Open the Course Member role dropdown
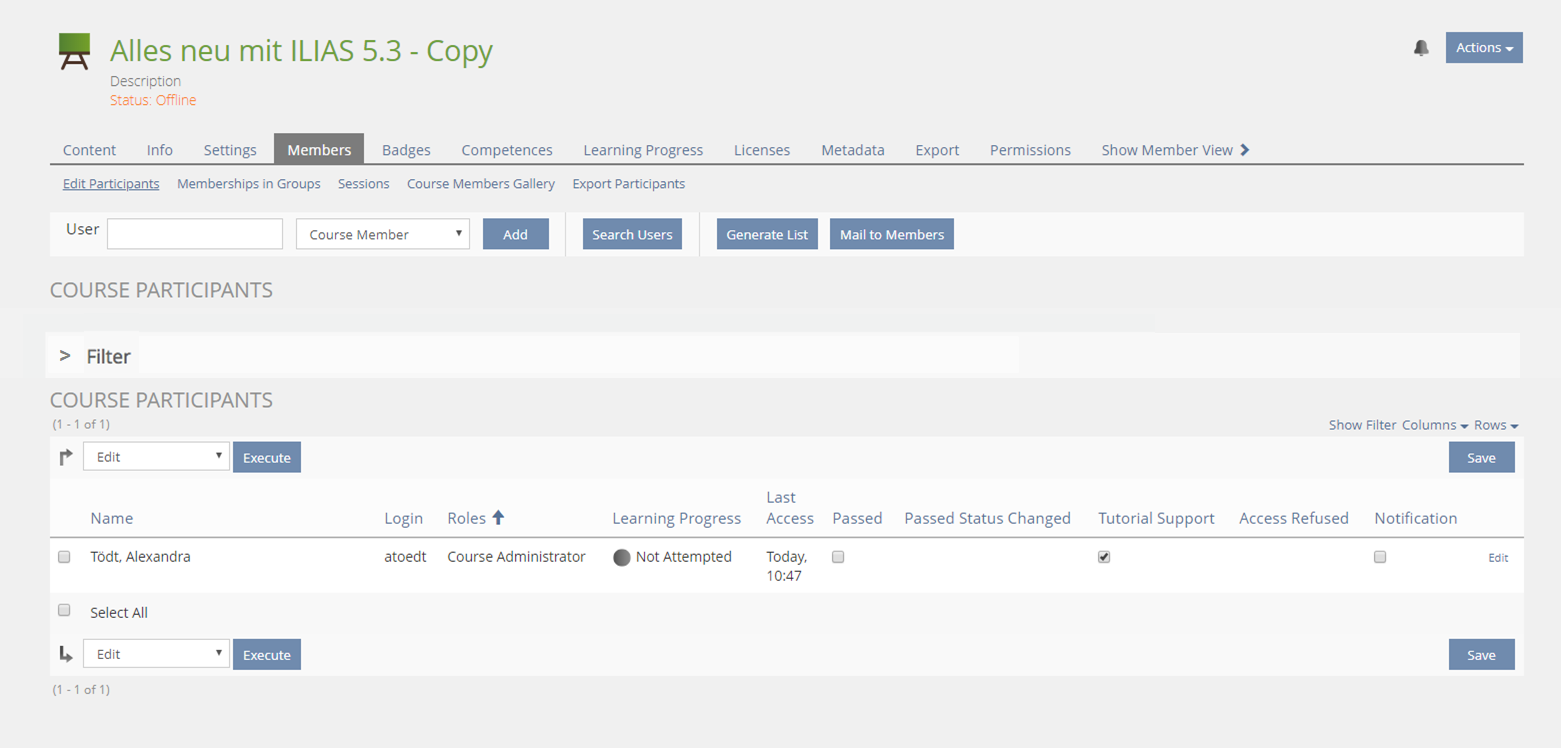This screenshot has width=1561, height=748. (x=382, y=234)
